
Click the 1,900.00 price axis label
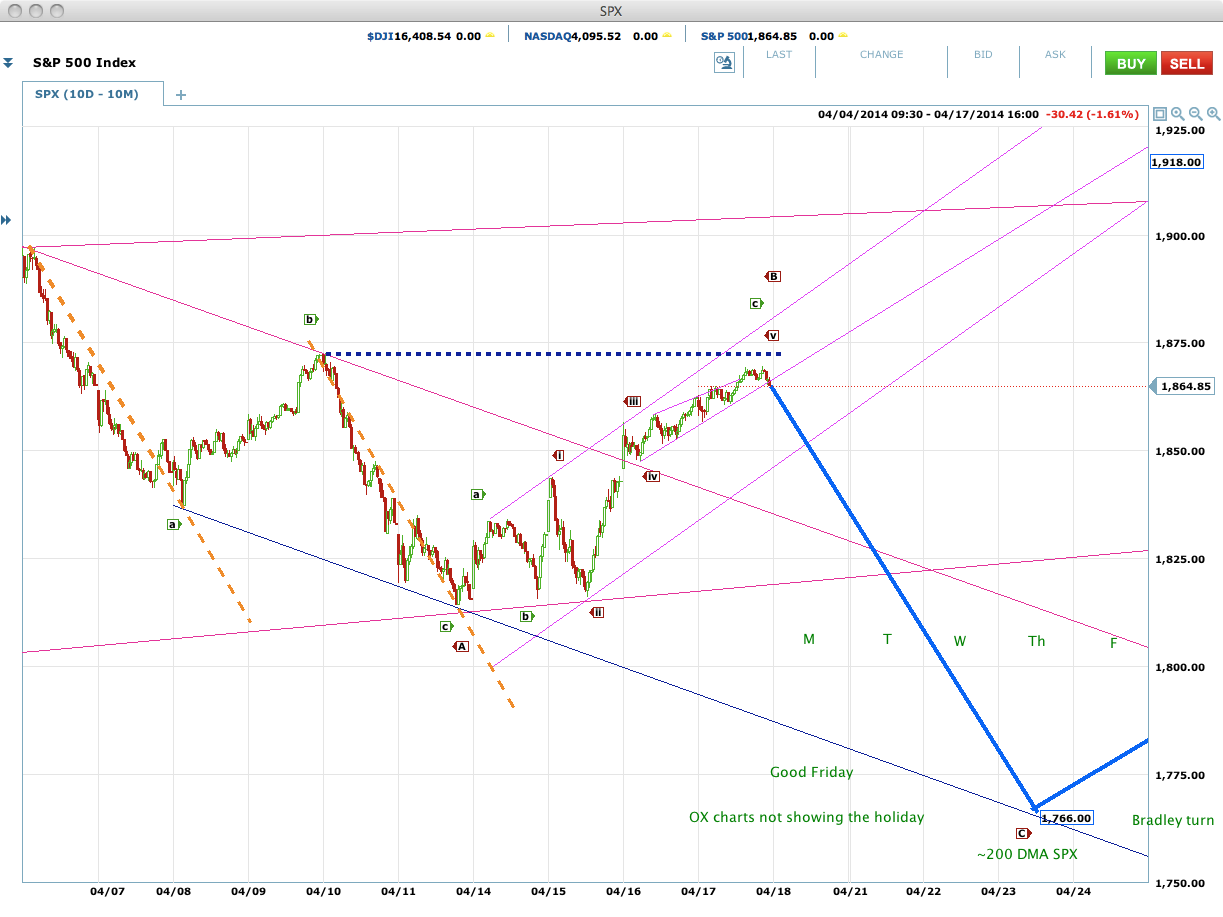click(1178, 236)
